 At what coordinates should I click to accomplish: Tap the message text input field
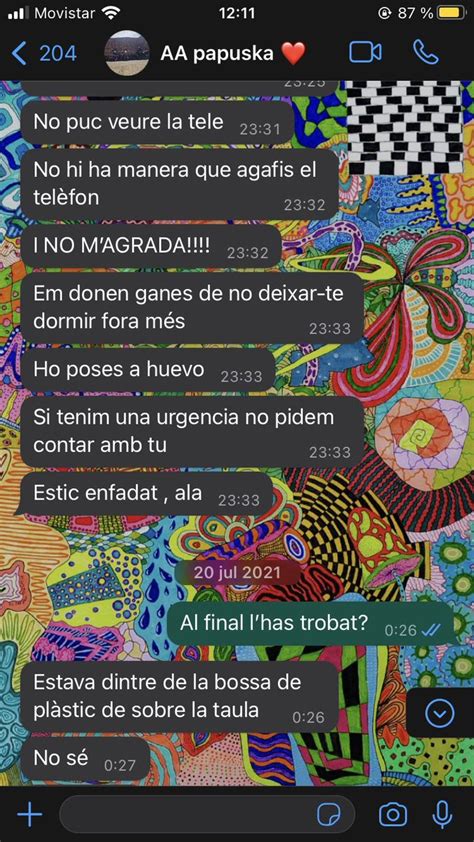click(207, 815)
